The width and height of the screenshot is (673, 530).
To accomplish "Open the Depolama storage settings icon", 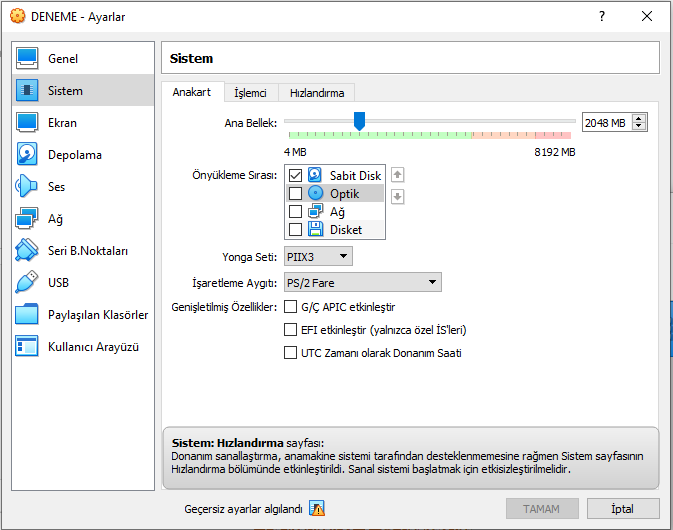I will pyautogui.click(x=27, y=154).
